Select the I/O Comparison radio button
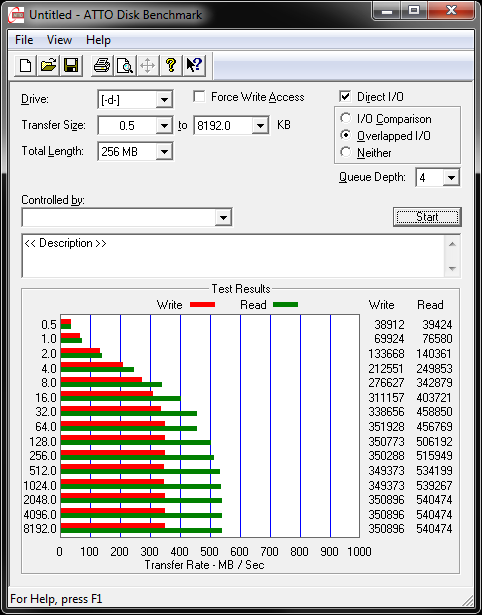The height and width of the screenshot is (615, 482). pyautogui.click(x=346, y=118)
